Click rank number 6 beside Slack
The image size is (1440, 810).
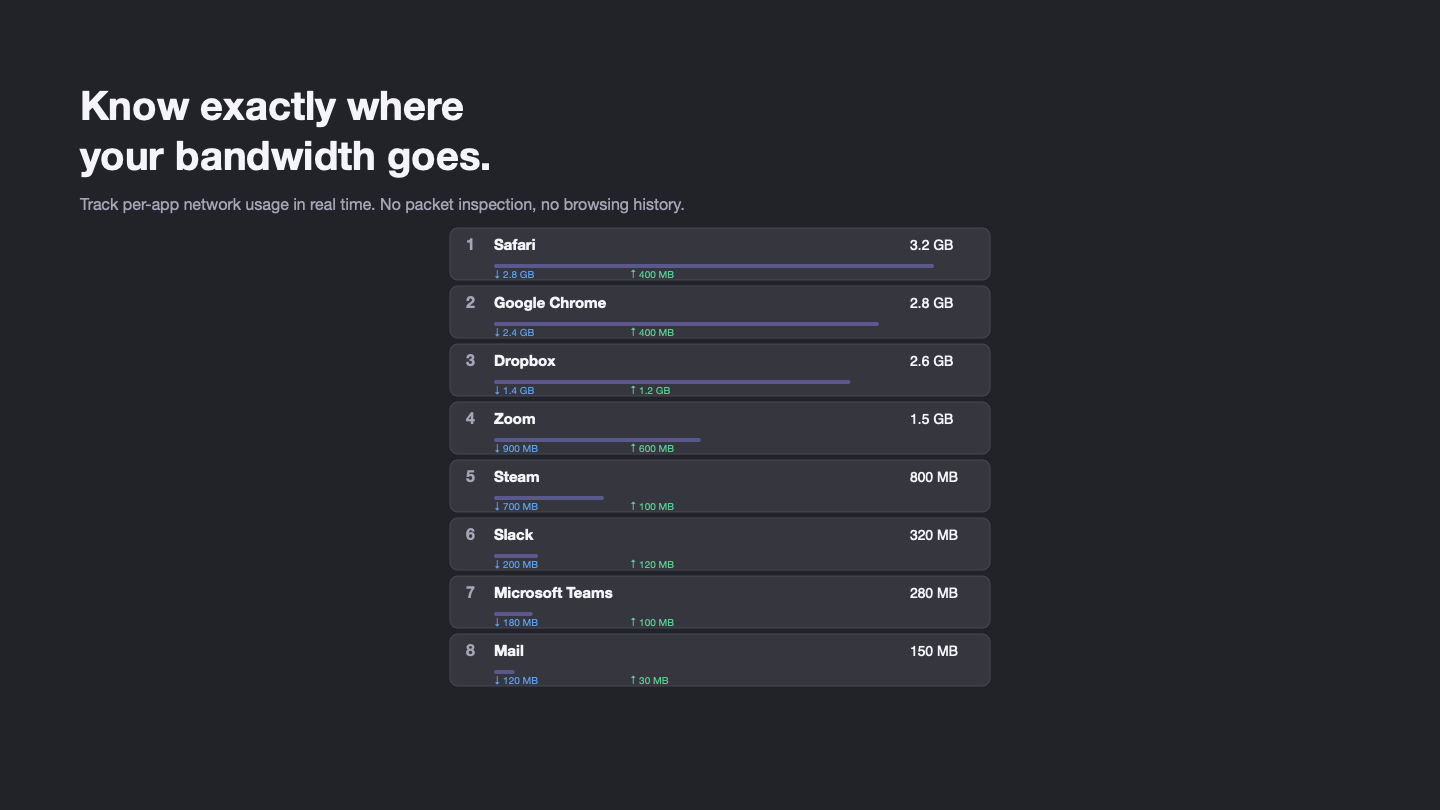[470, 535]
